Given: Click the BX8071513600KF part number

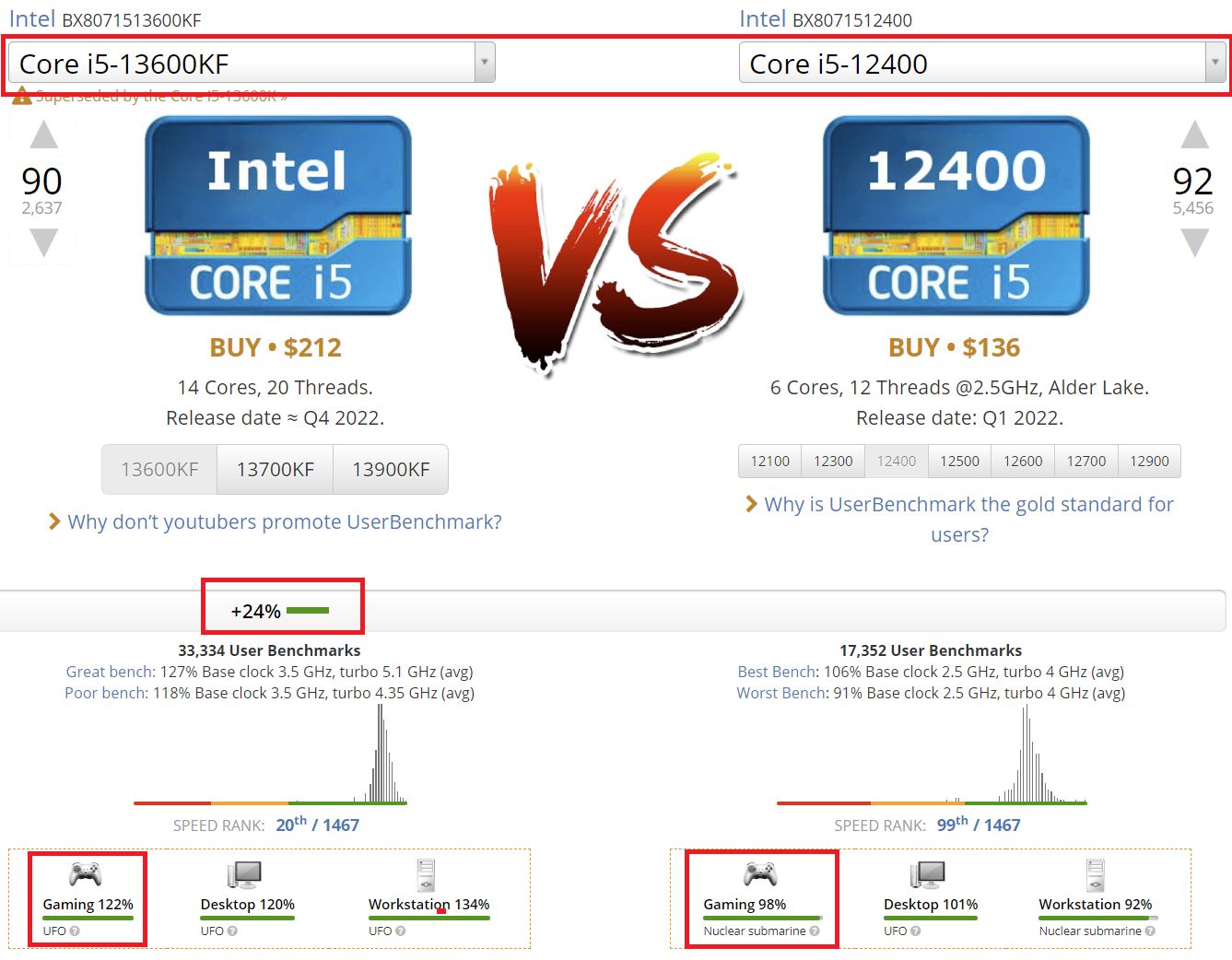Looking at the screenshot, I should 131,20.
